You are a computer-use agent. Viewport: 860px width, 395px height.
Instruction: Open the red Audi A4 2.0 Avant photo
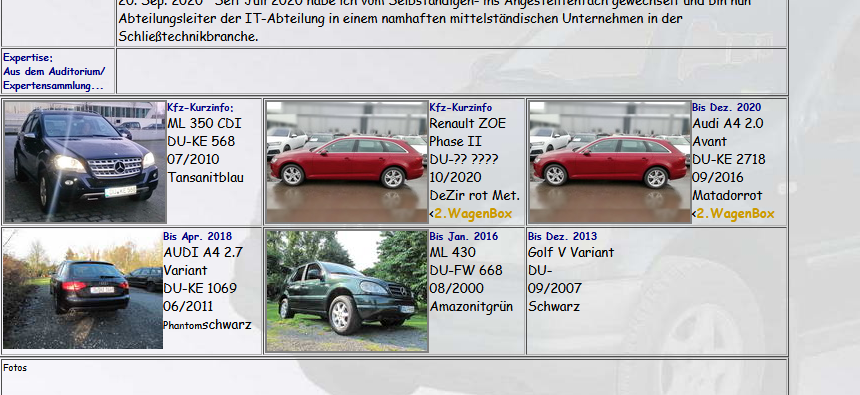(x=610, y=162)
